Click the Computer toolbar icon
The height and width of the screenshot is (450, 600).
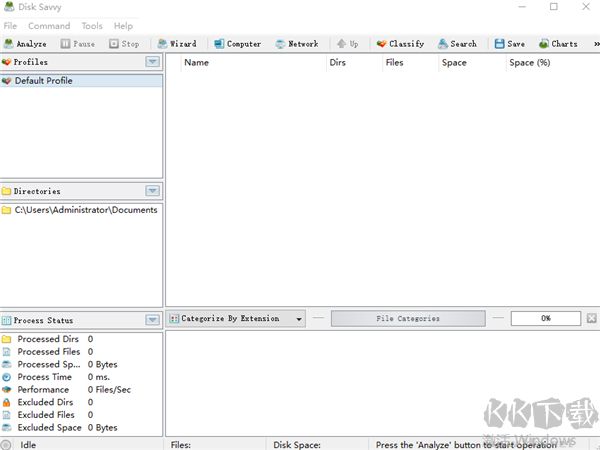pyautogui.click(x=237, y=44)
